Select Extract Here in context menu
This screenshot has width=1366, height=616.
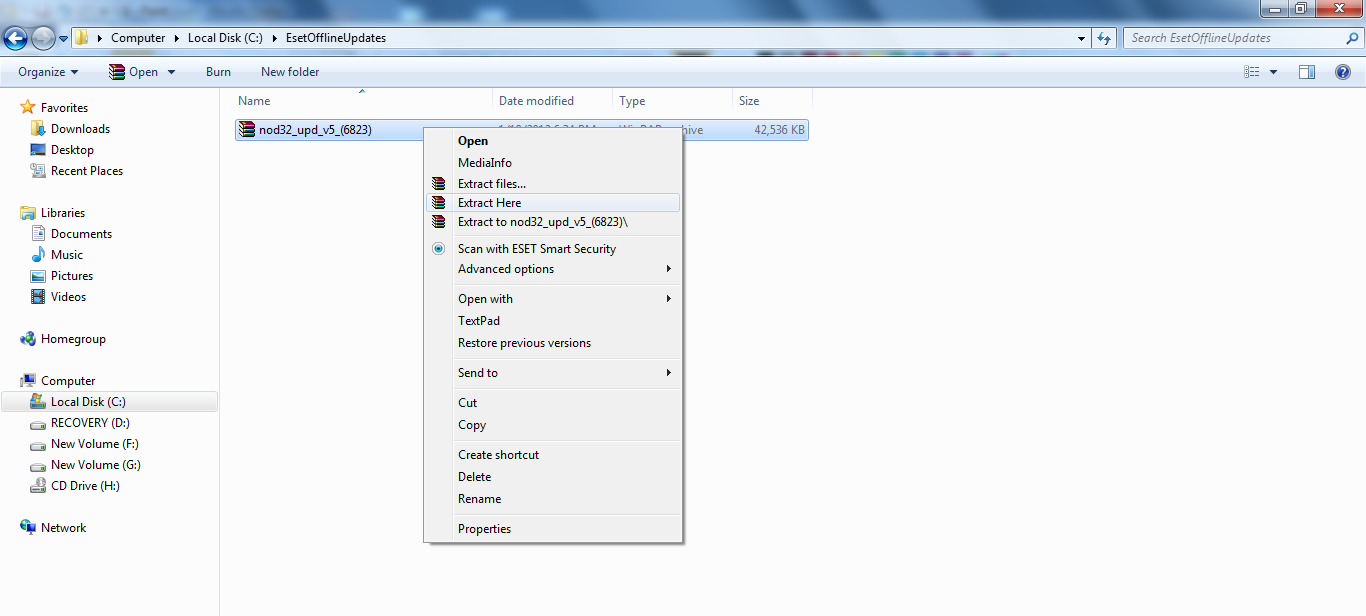click(x=552, y=203)
